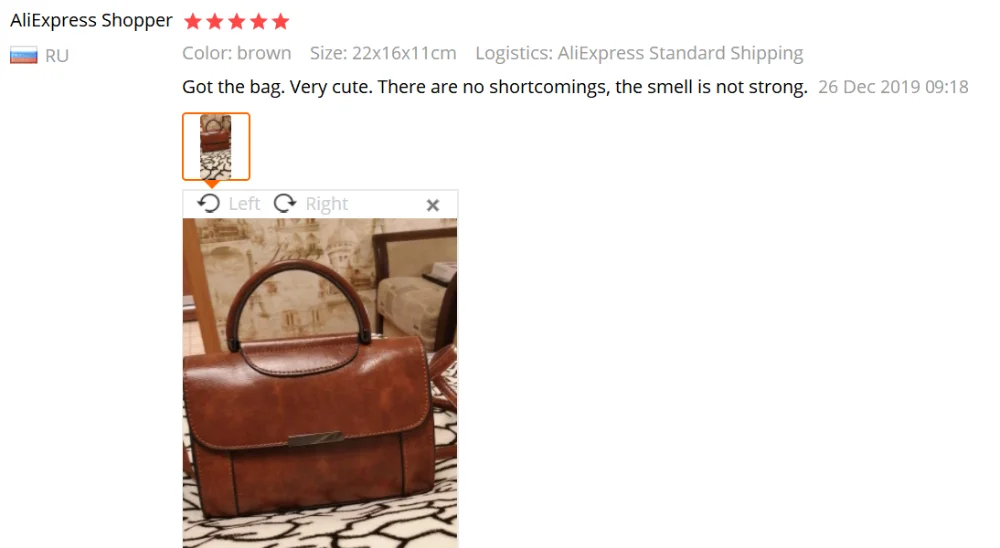Select the "Size: 22x16x11cm" attribute text
The width and height of the screenshot is (1000, 548).
click(383, 53)
